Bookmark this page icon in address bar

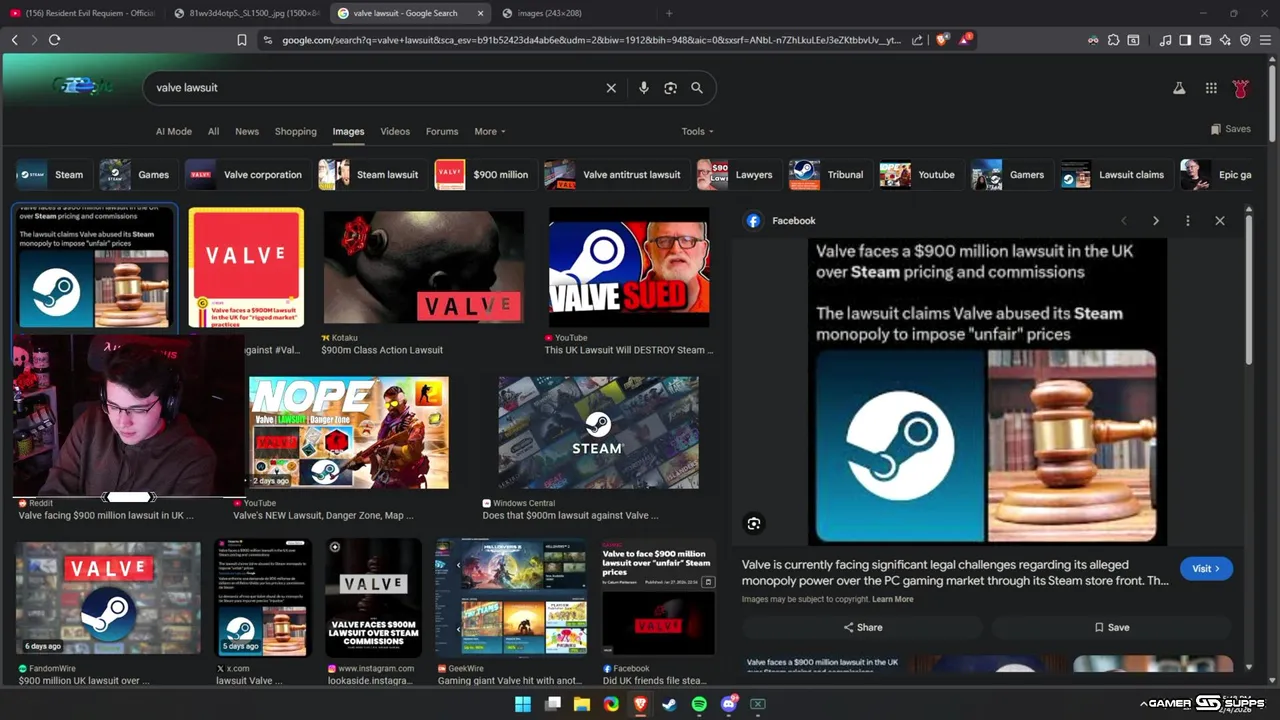(242, 40)
